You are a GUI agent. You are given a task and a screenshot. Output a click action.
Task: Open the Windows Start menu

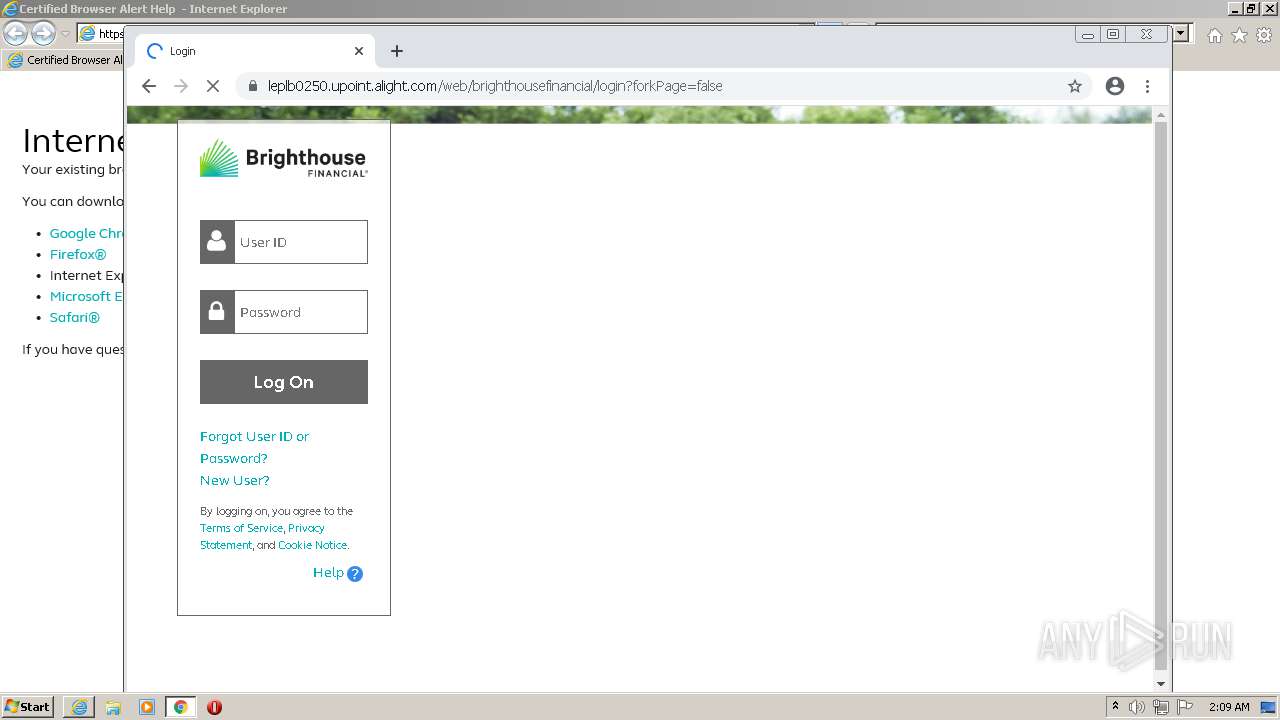[x=27, y=706]
